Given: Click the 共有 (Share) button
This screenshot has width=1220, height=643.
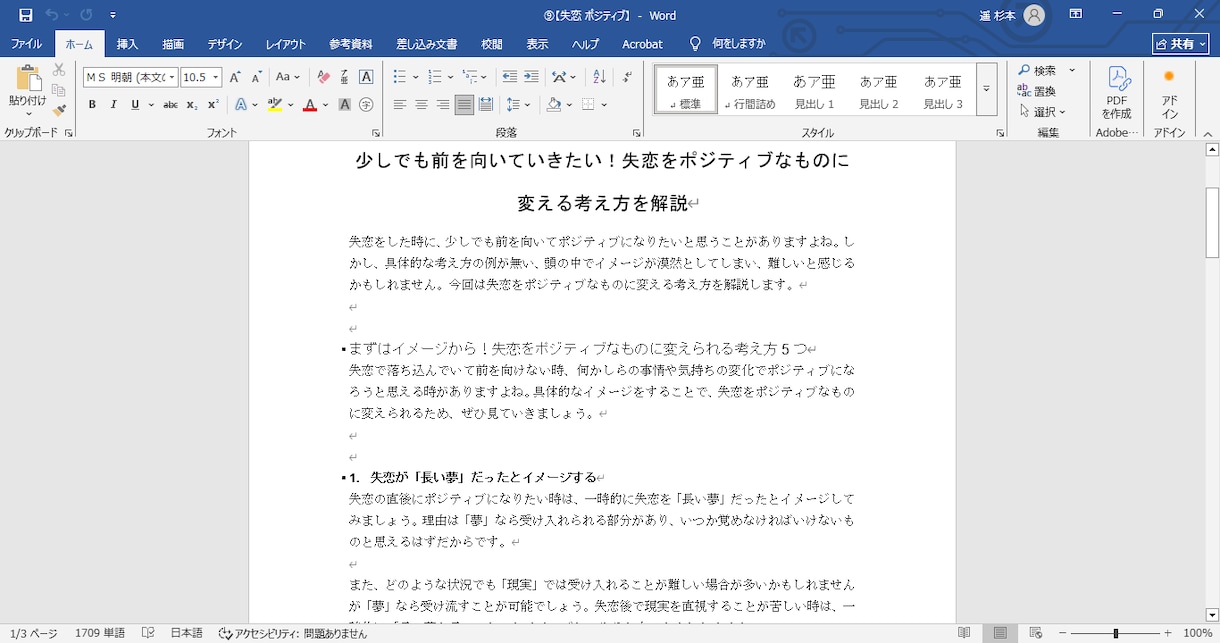Looking at the screenshot, I should pos(1180,44).
